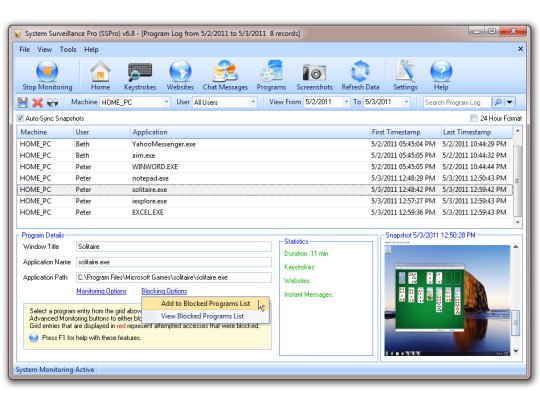Enable the 24 Hour Format checkbox

474,118
